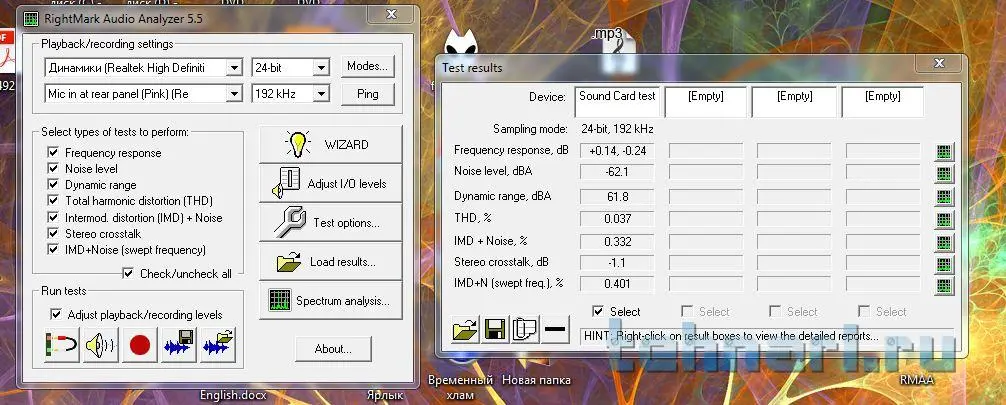Click Dynamic range result 61.8

coord(617,196)
